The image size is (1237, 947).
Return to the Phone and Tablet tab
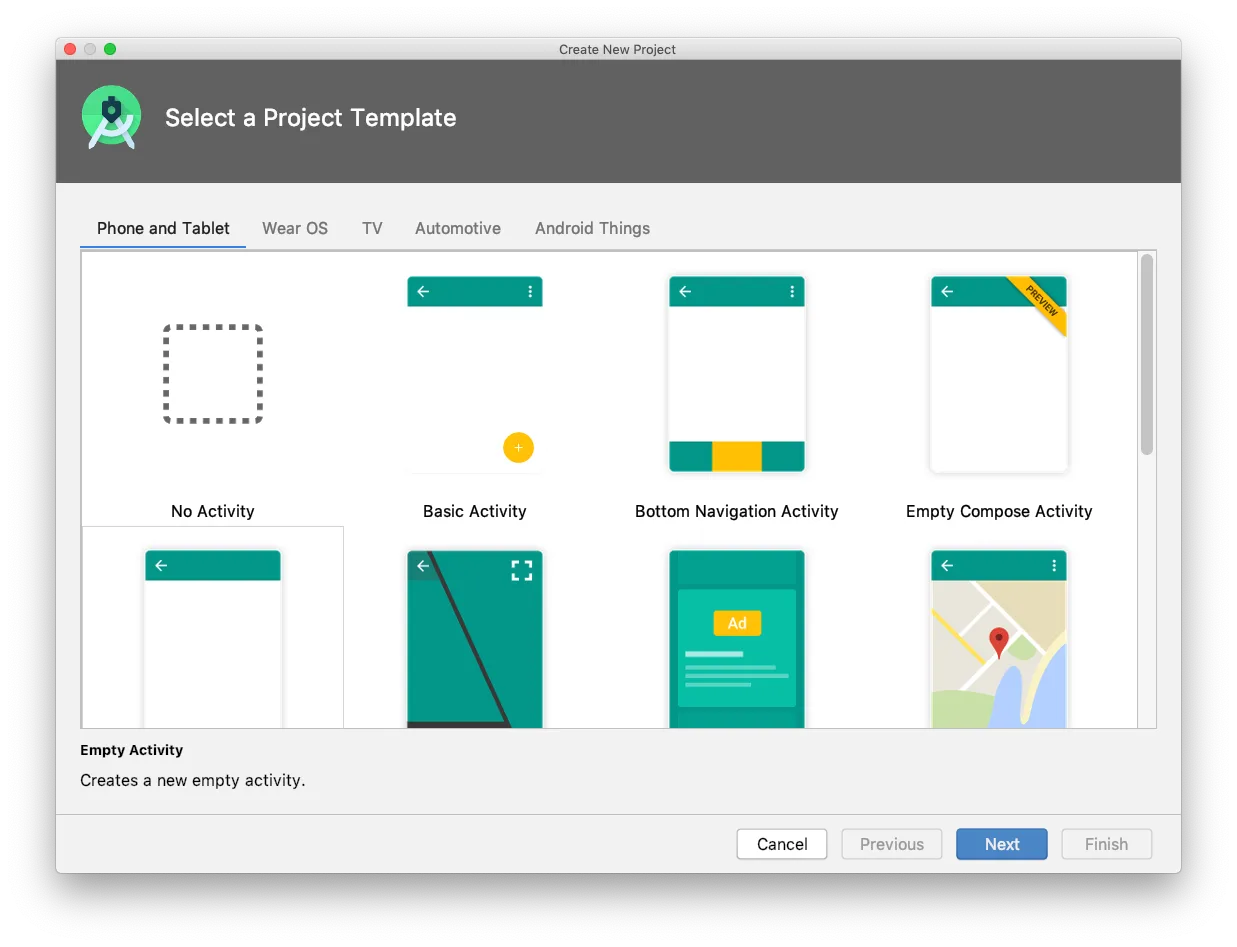tap(163, 228)
